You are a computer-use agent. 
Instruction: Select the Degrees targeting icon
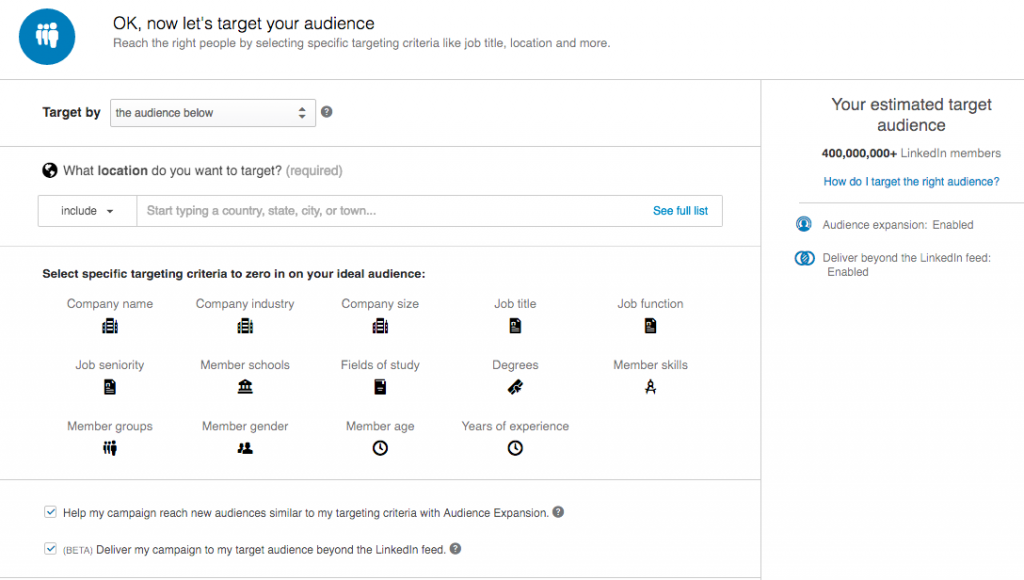click(x=515, y=387)
